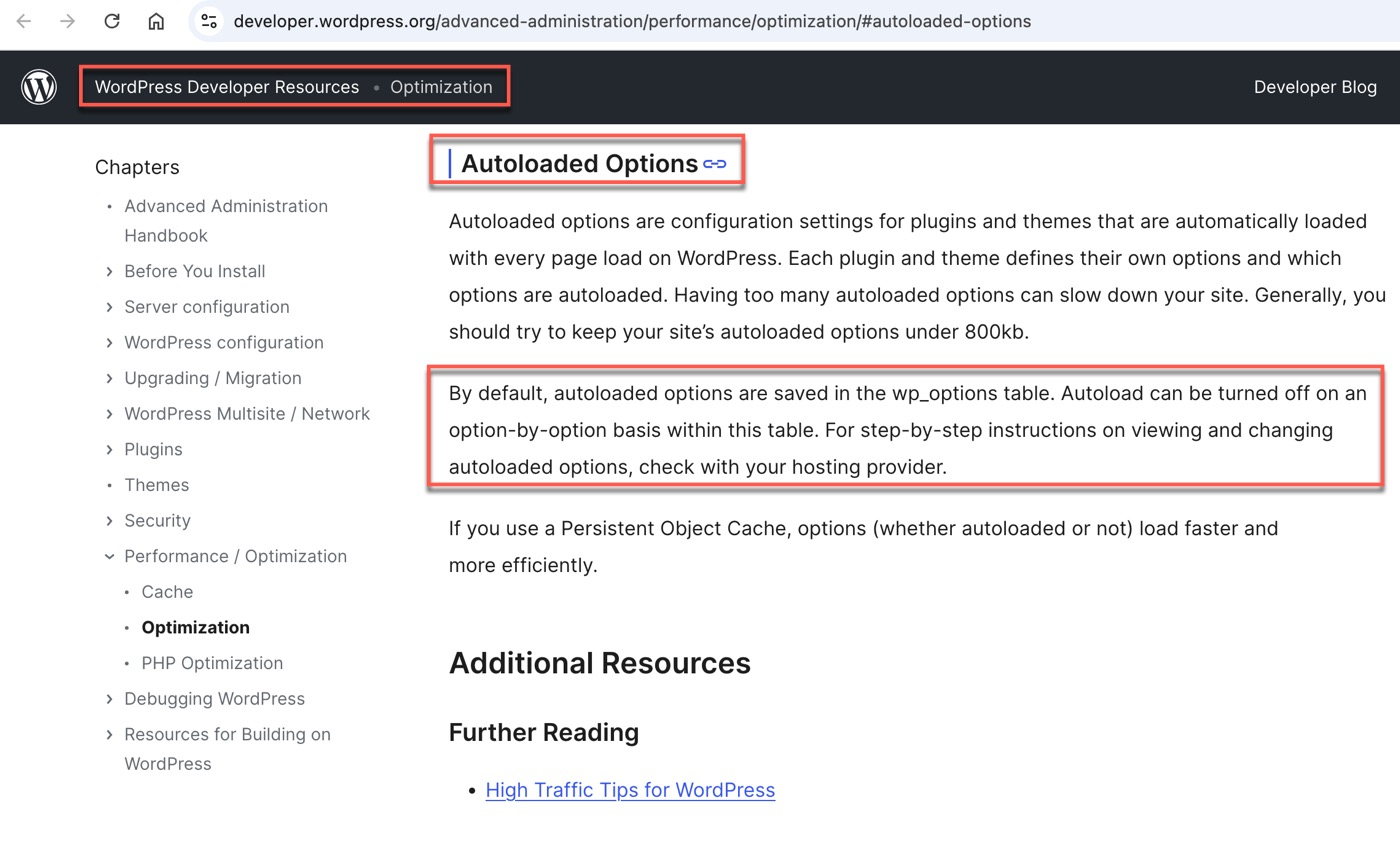Click paragraph starting 'Autoloaded options are configuration'
Screen dimensions: 1400x848
(917, 276)
